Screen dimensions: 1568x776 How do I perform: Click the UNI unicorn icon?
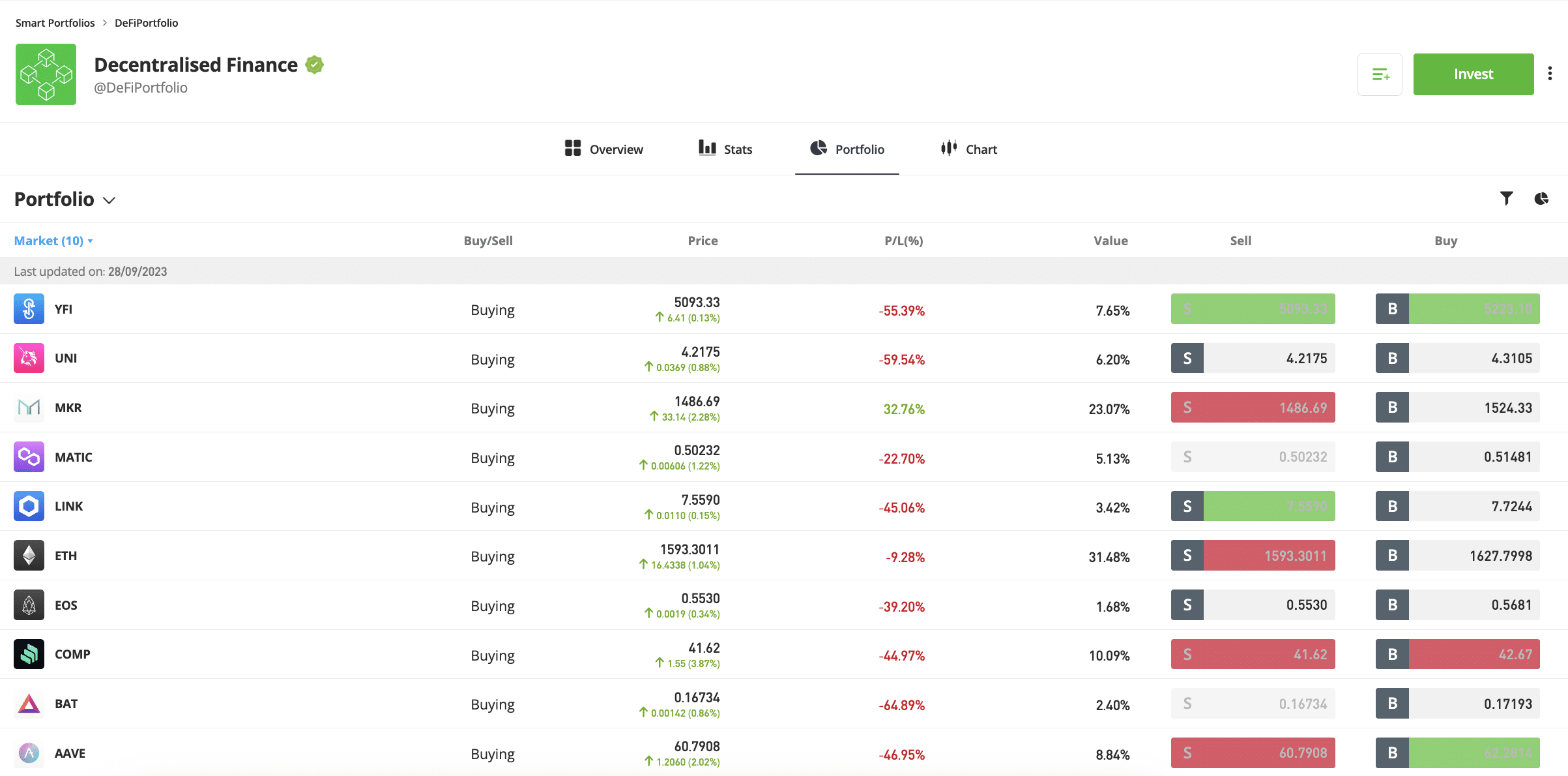click(x=29, y=358)
